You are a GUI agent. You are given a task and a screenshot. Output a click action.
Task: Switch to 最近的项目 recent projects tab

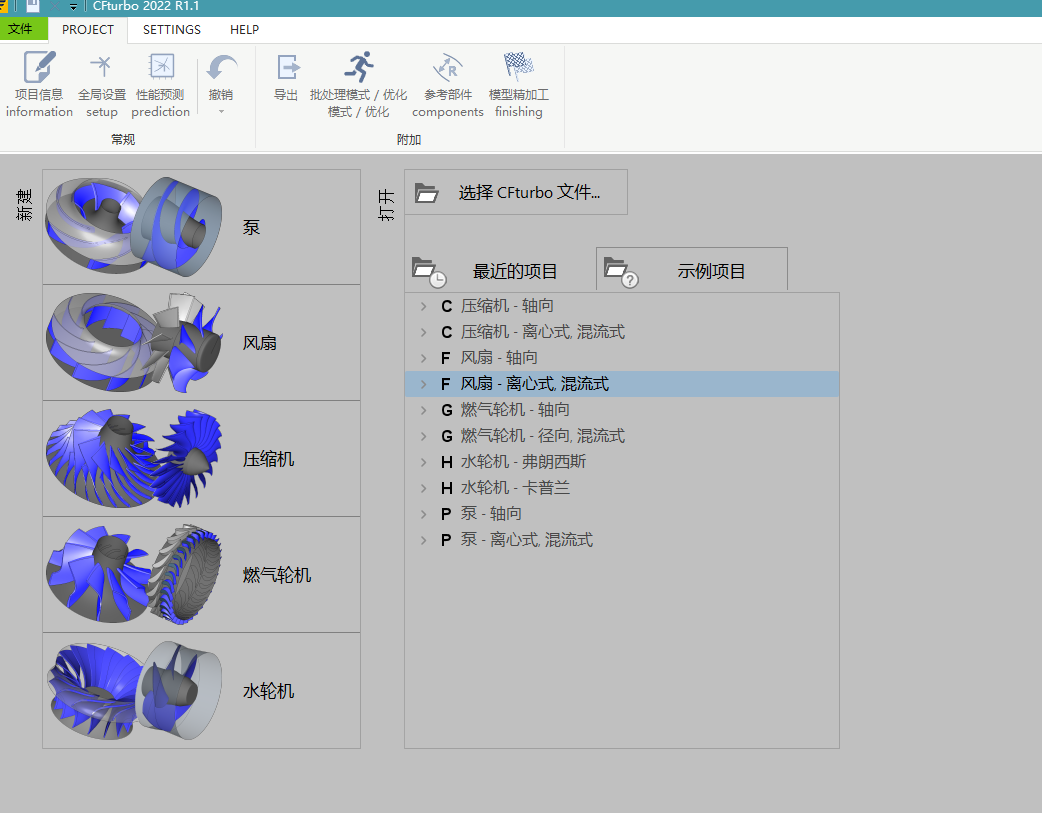[x=498, y=271]
